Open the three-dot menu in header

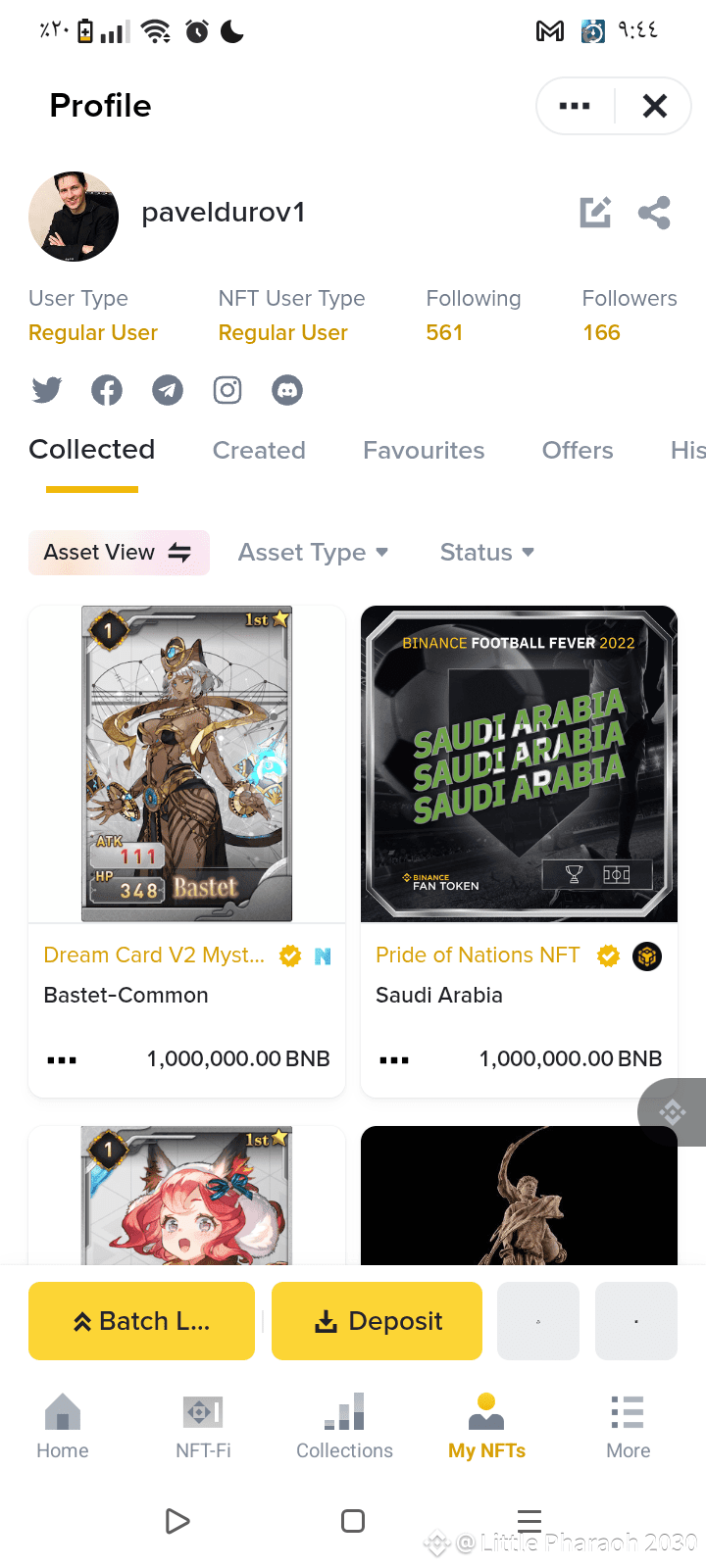pos(575,106)
